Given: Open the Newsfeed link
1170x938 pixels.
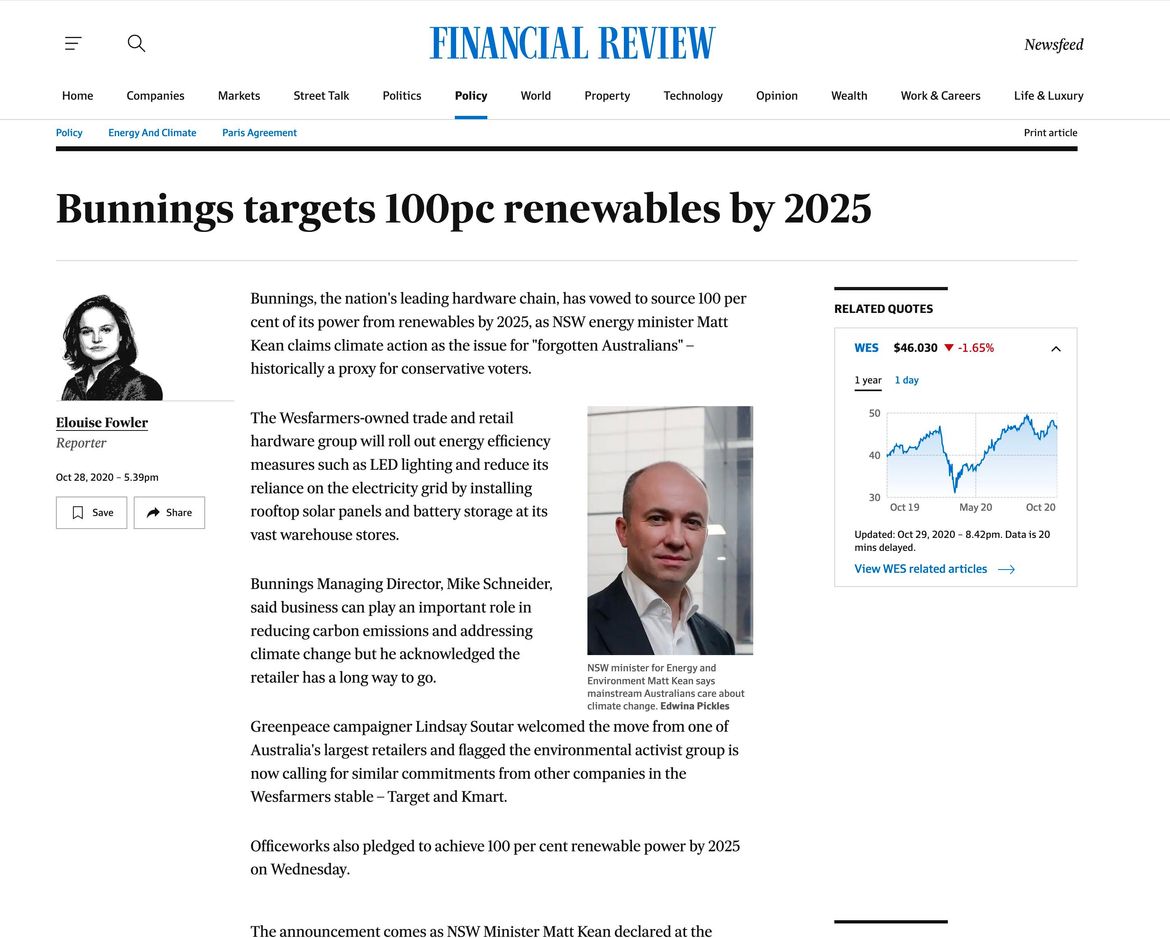Looking at the screenshot, I should [1053, 45].
